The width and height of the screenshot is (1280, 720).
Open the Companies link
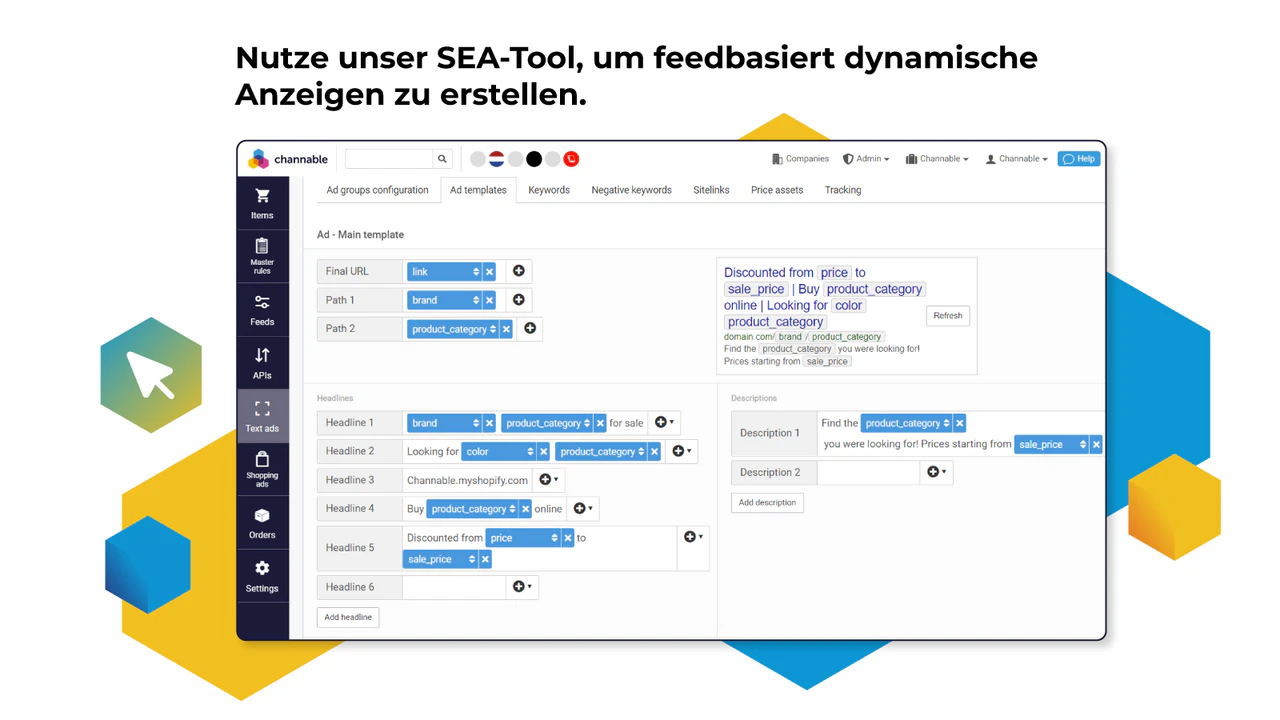(x=800, y=159)
